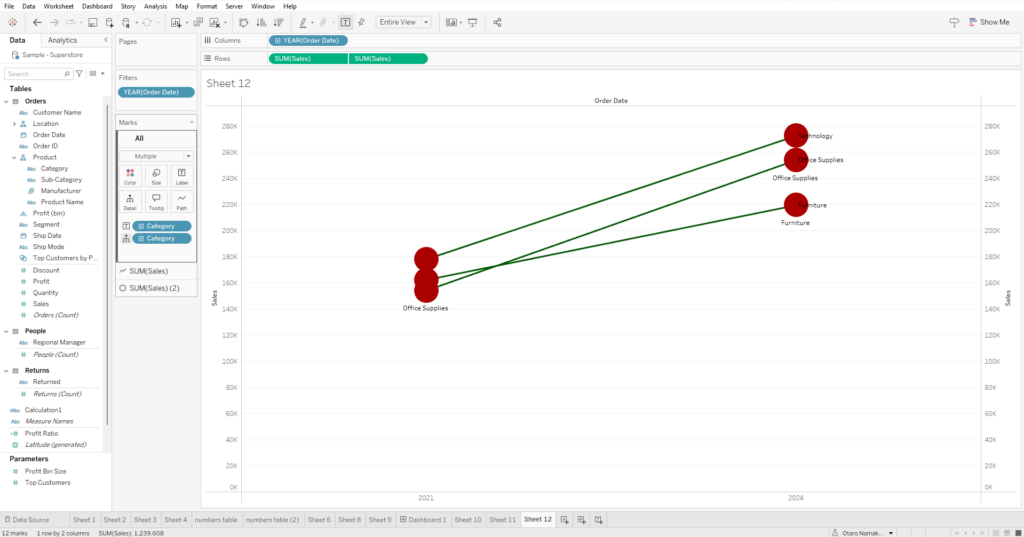The image size is (1024, 537).
Task: Open the Analysis menu
Action: coord(155,6)
